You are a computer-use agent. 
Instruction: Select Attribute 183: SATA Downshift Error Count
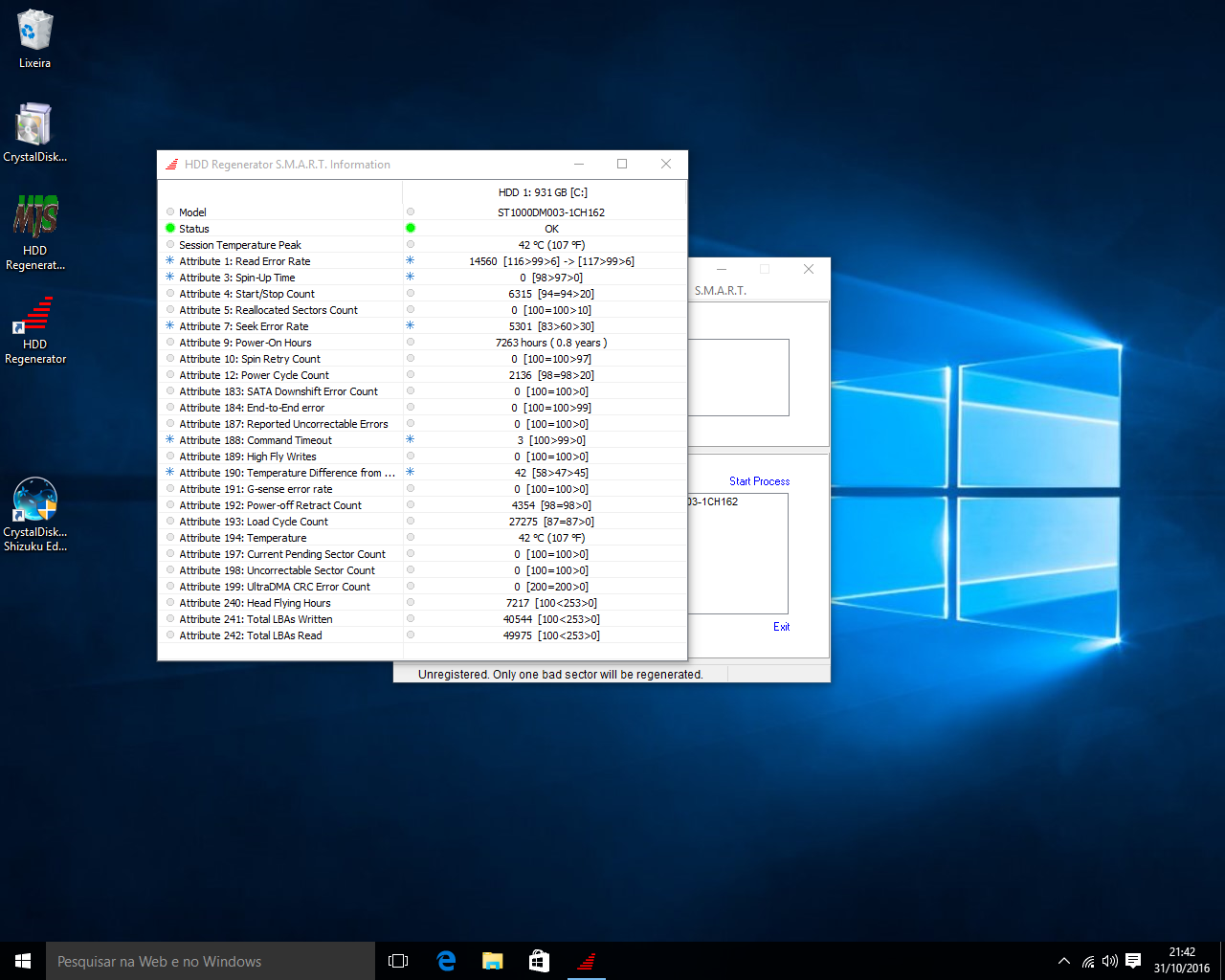(x=278, y=391)
